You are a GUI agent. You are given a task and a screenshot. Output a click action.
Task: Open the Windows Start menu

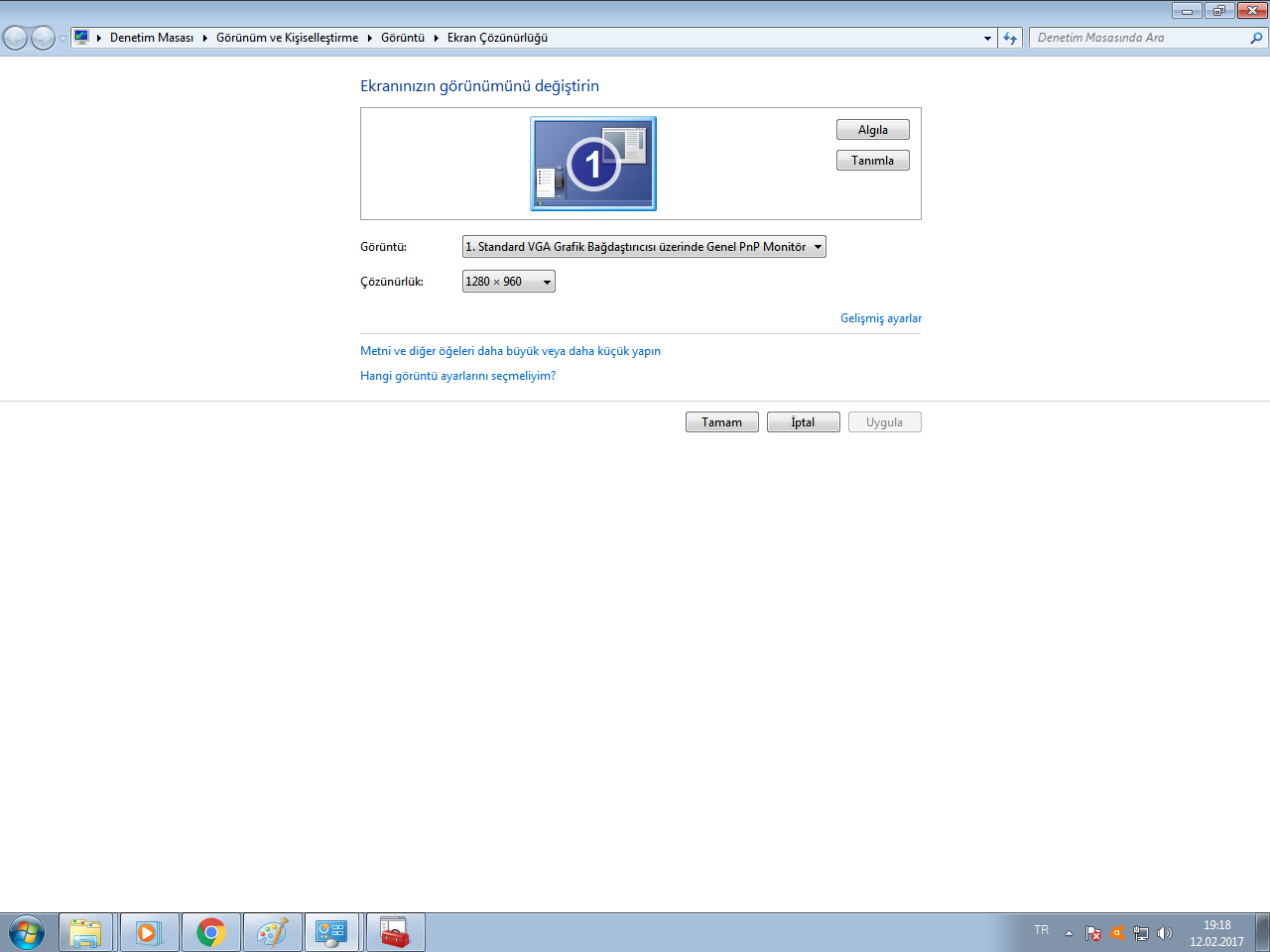pyautogui.click(x=27, y=933)
